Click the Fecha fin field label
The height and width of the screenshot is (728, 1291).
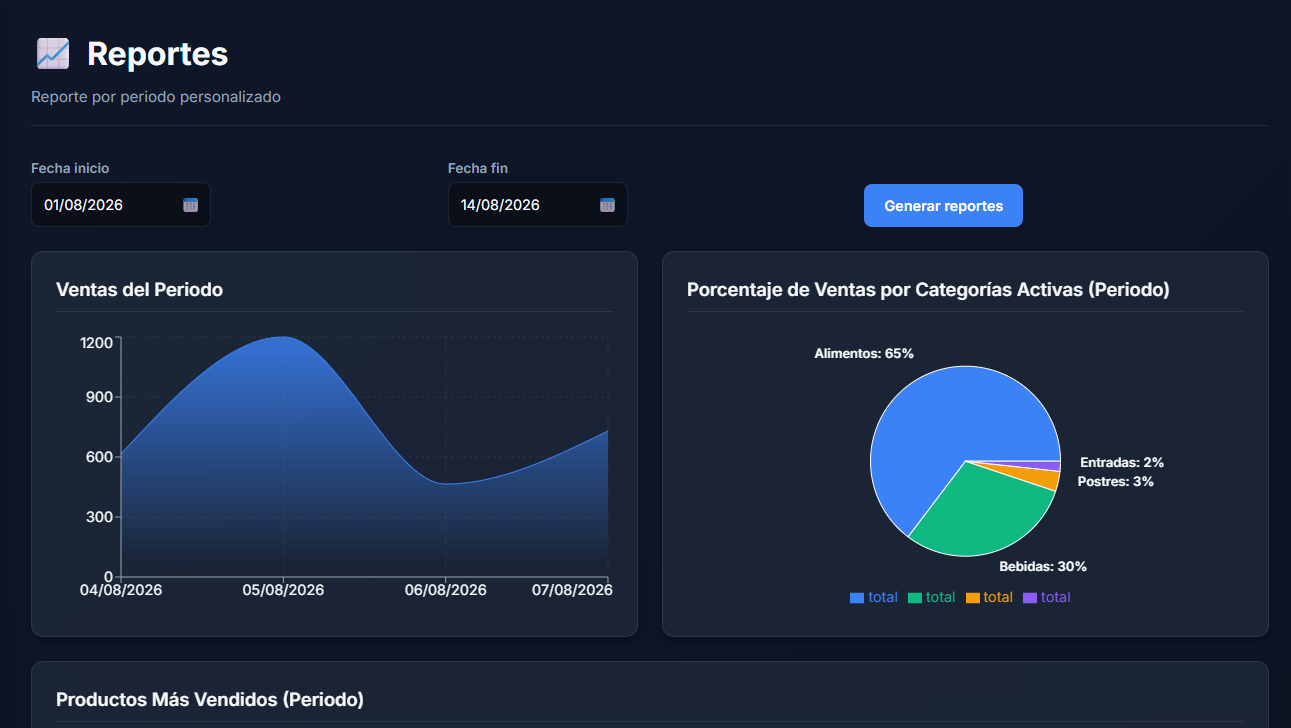pos(478,168)
